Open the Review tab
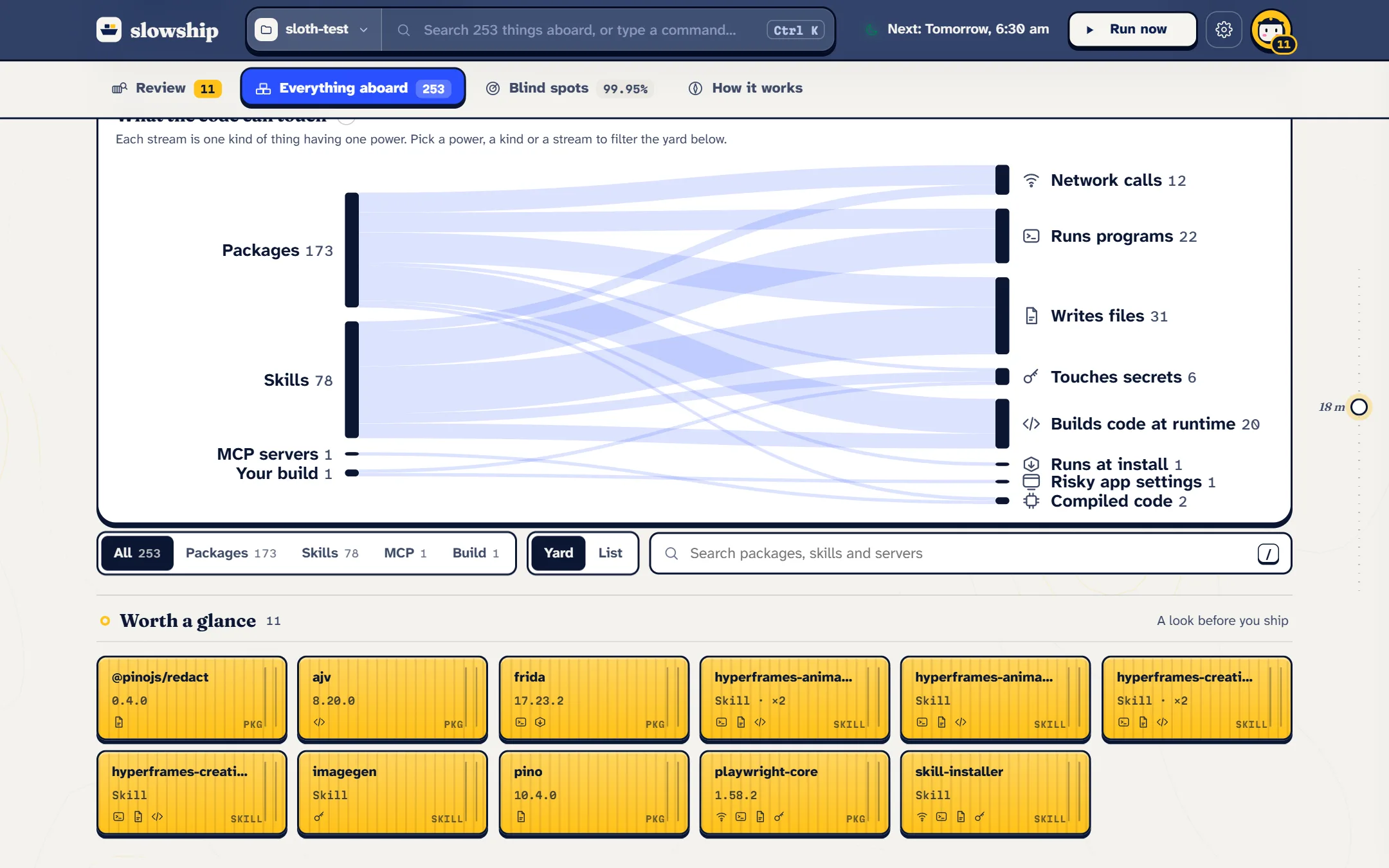The image size is (1389, 868). 167,88
